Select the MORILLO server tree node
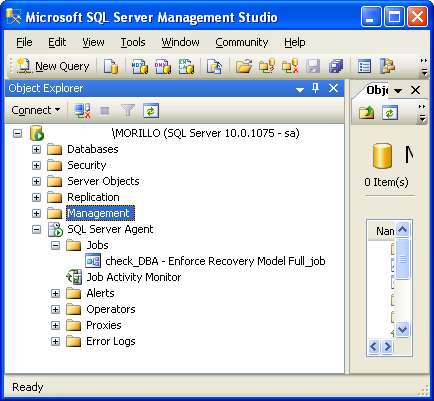 206,133
